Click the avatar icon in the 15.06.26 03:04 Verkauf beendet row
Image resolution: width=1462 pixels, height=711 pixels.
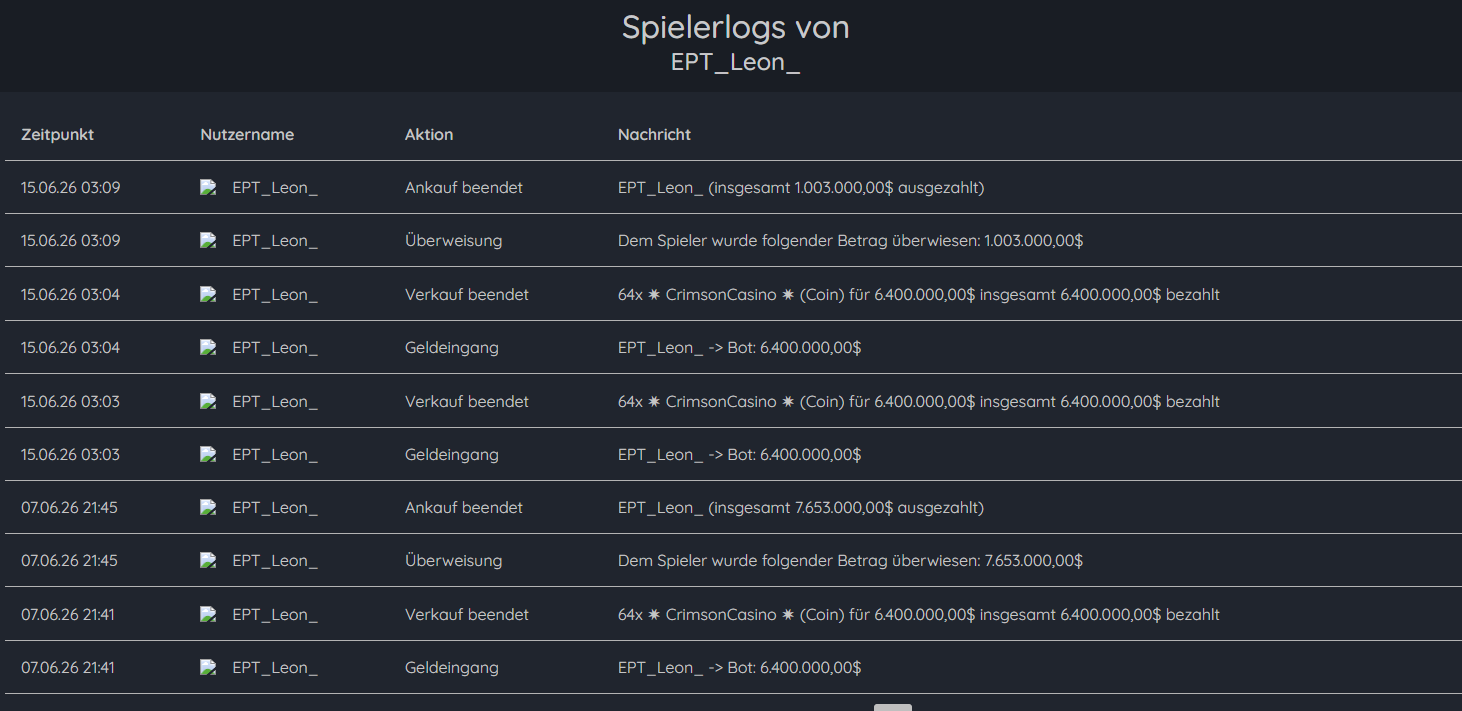208,294
